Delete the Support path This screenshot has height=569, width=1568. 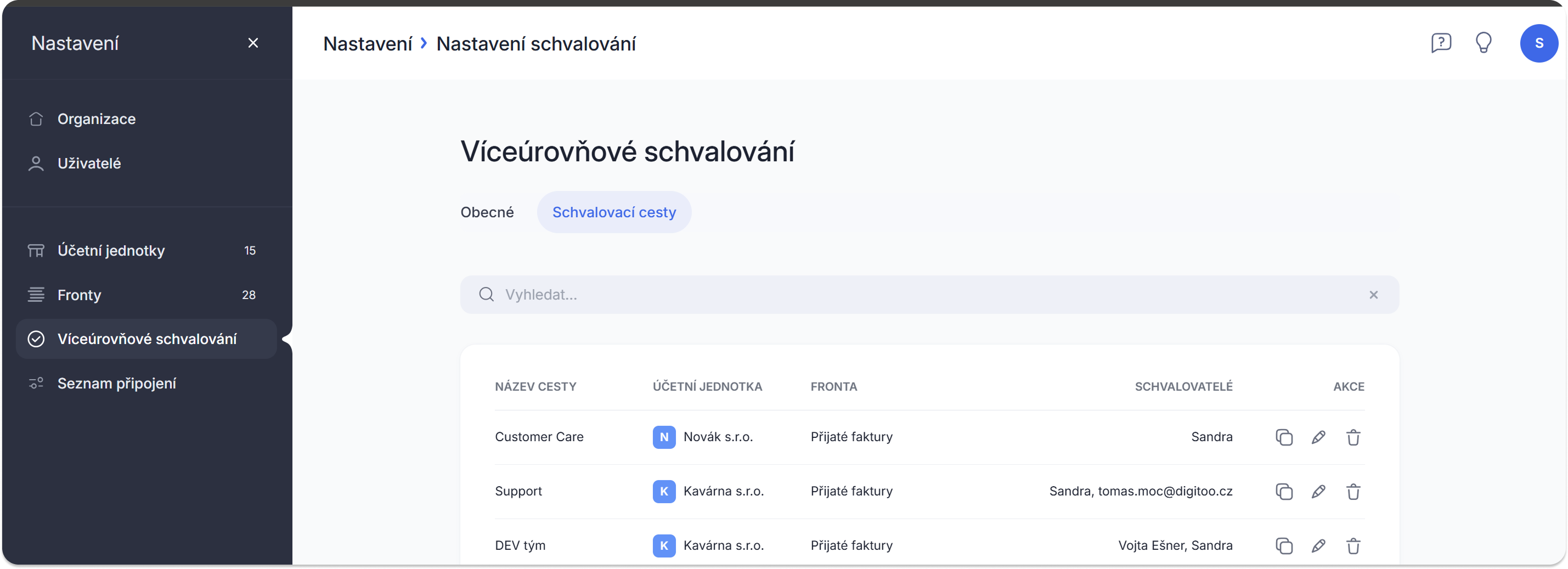click(x=1353, y=491)
